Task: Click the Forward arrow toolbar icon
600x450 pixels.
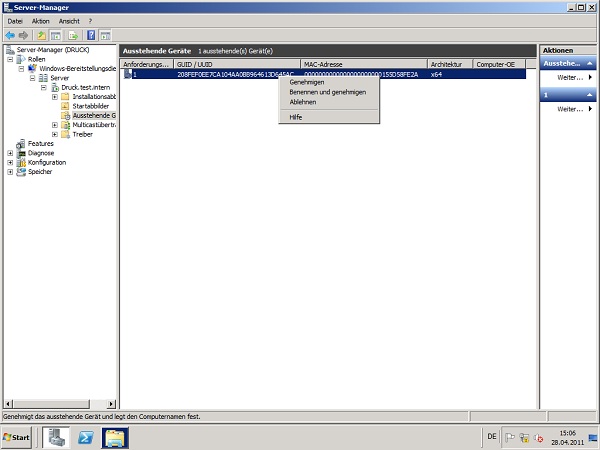Action: point(23,36)
